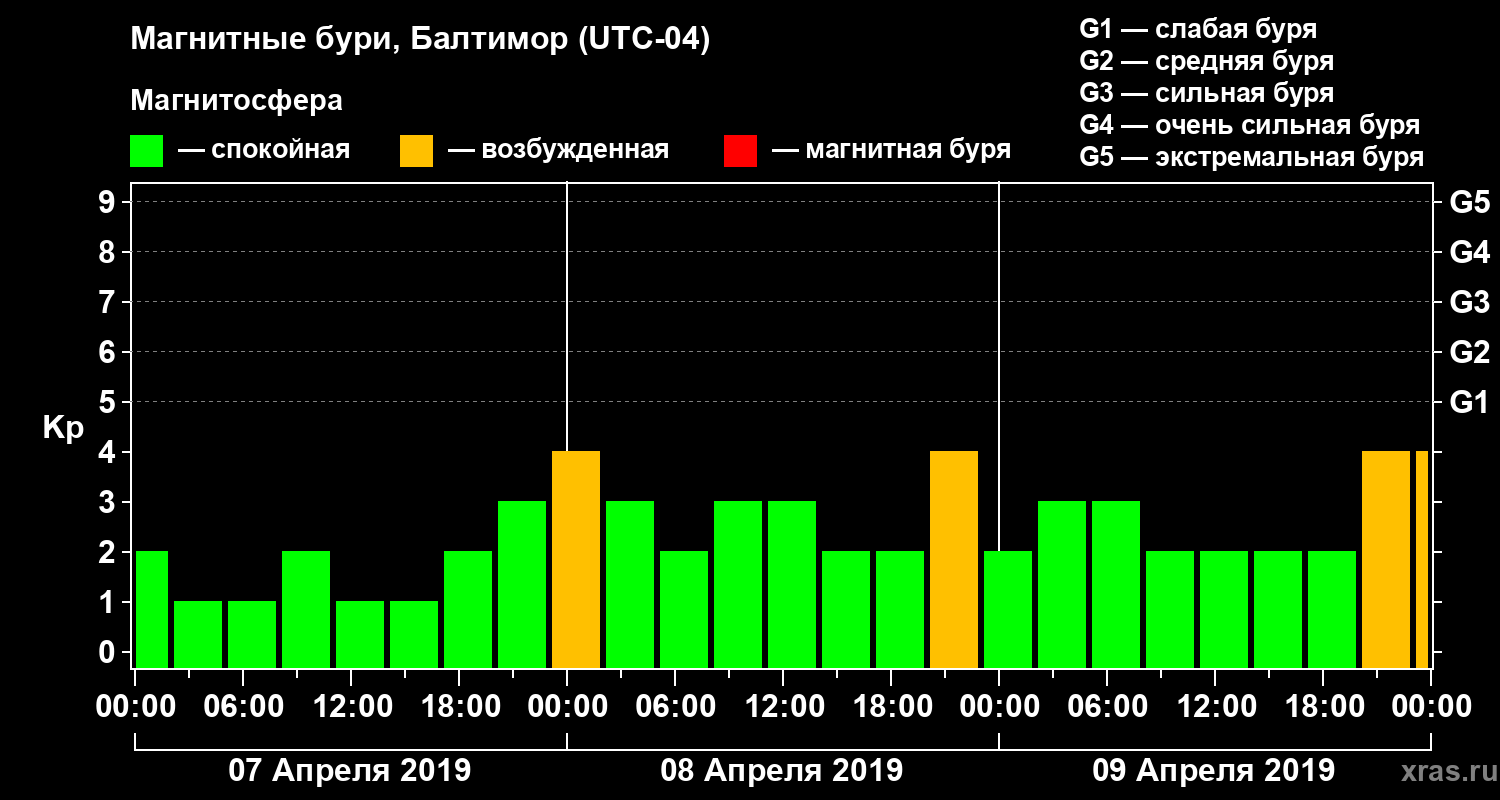Click right-axis 'G4' label at Kp 8 level
1500x800 pixels.
tap(1469, 252)
